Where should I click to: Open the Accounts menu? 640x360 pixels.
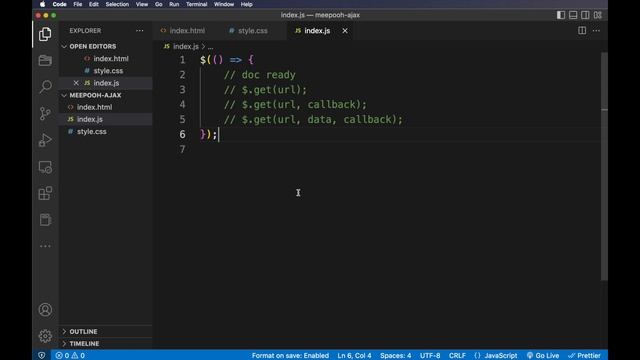[x=45, y=309]
